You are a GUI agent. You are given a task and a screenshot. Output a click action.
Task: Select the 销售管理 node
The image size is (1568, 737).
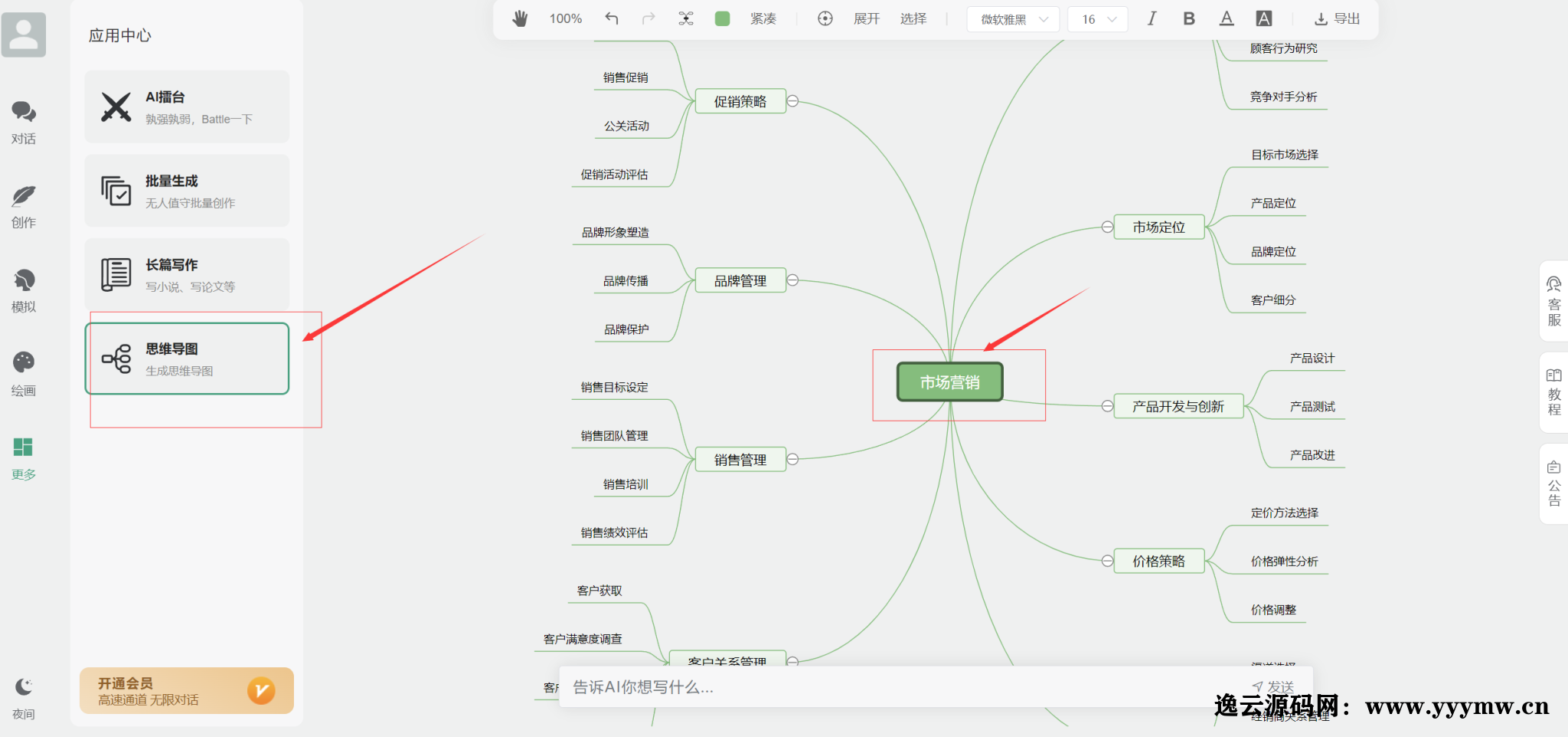(740, 459)
